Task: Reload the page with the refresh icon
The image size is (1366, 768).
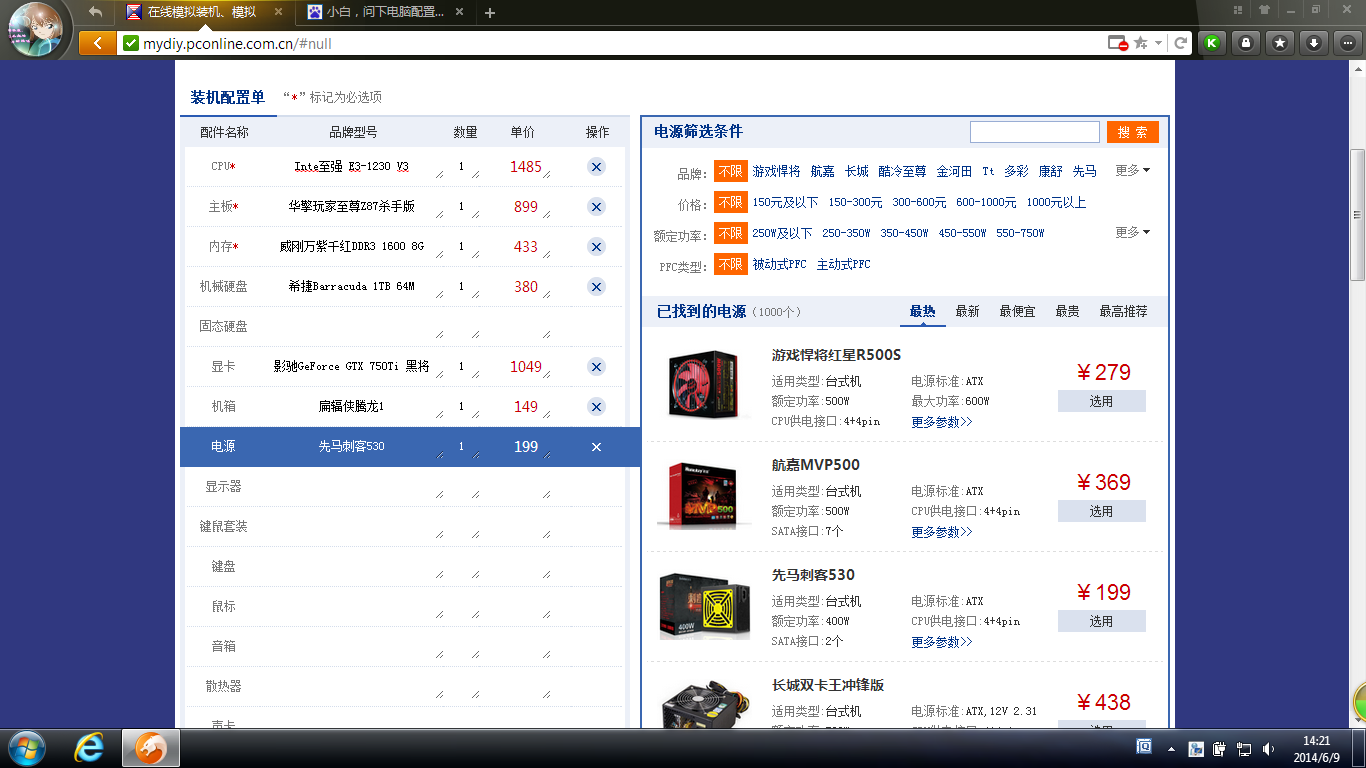Action: 1181,43
